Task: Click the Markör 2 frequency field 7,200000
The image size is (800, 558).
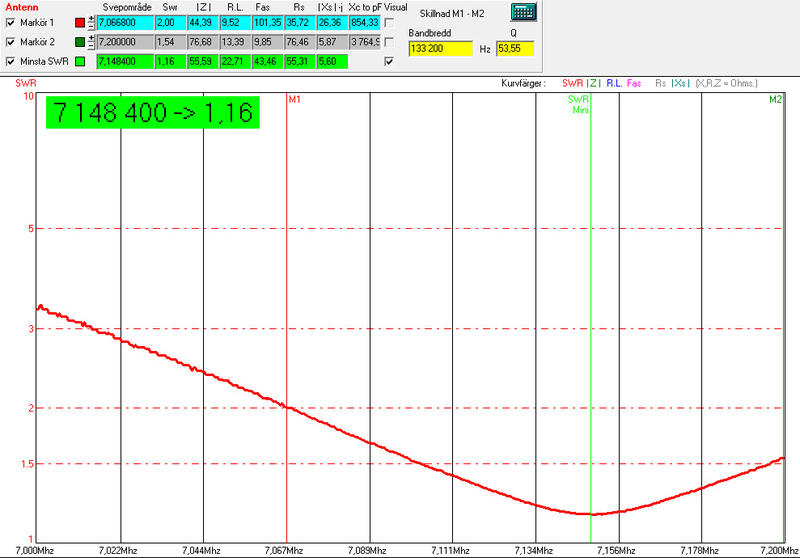Action: click(x=126, y=42)
